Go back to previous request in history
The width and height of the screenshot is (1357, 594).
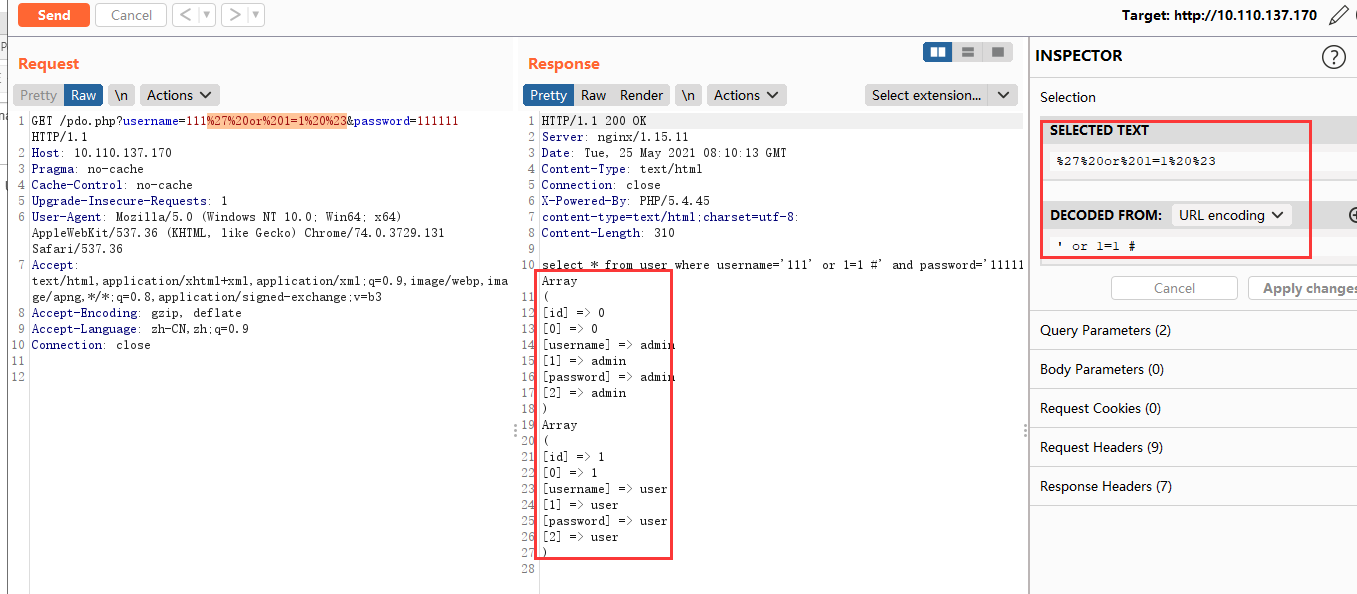(186, 15)
